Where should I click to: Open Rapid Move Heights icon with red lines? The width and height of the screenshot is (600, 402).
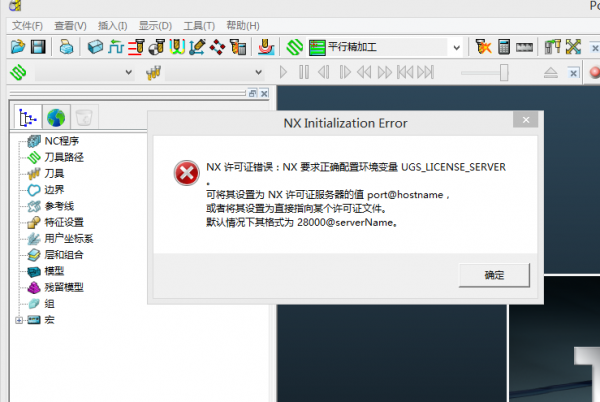[x=136, y=47]
